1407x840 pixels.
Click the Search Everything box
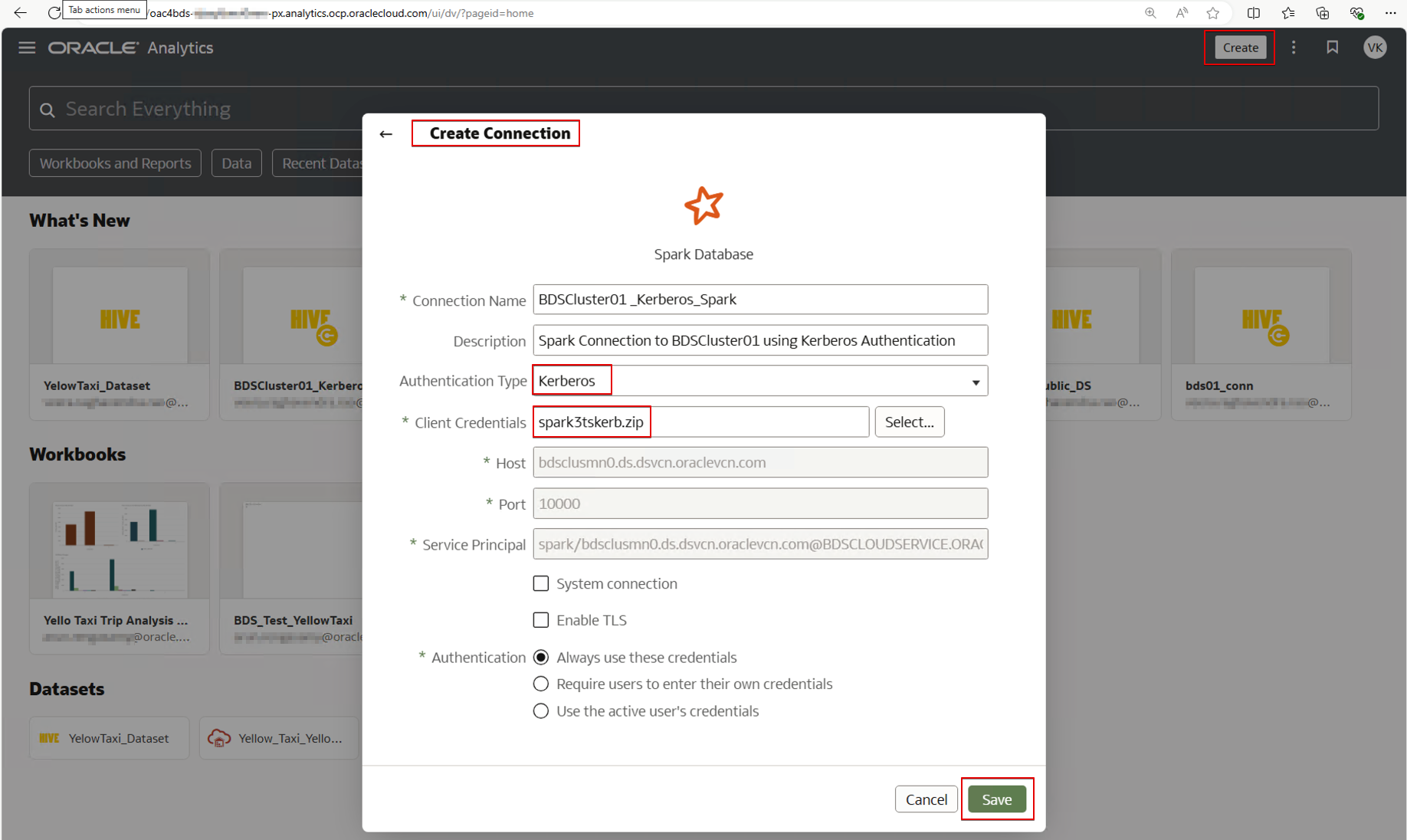[x=703, y=109]
